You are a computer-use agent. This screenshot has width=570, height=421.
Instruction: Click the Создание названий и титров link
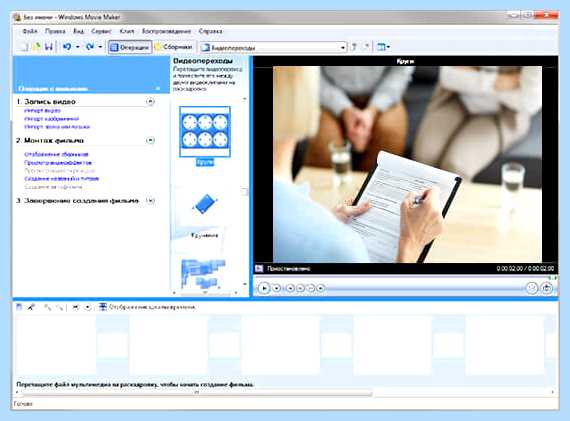pyautogui.click(x=61, y=179)
